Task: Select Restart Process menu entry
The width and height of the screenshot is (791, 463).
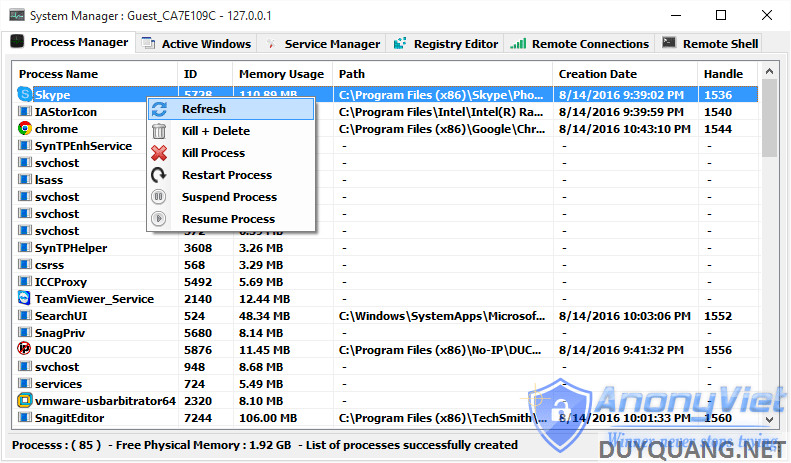Action: click(231, 175)
